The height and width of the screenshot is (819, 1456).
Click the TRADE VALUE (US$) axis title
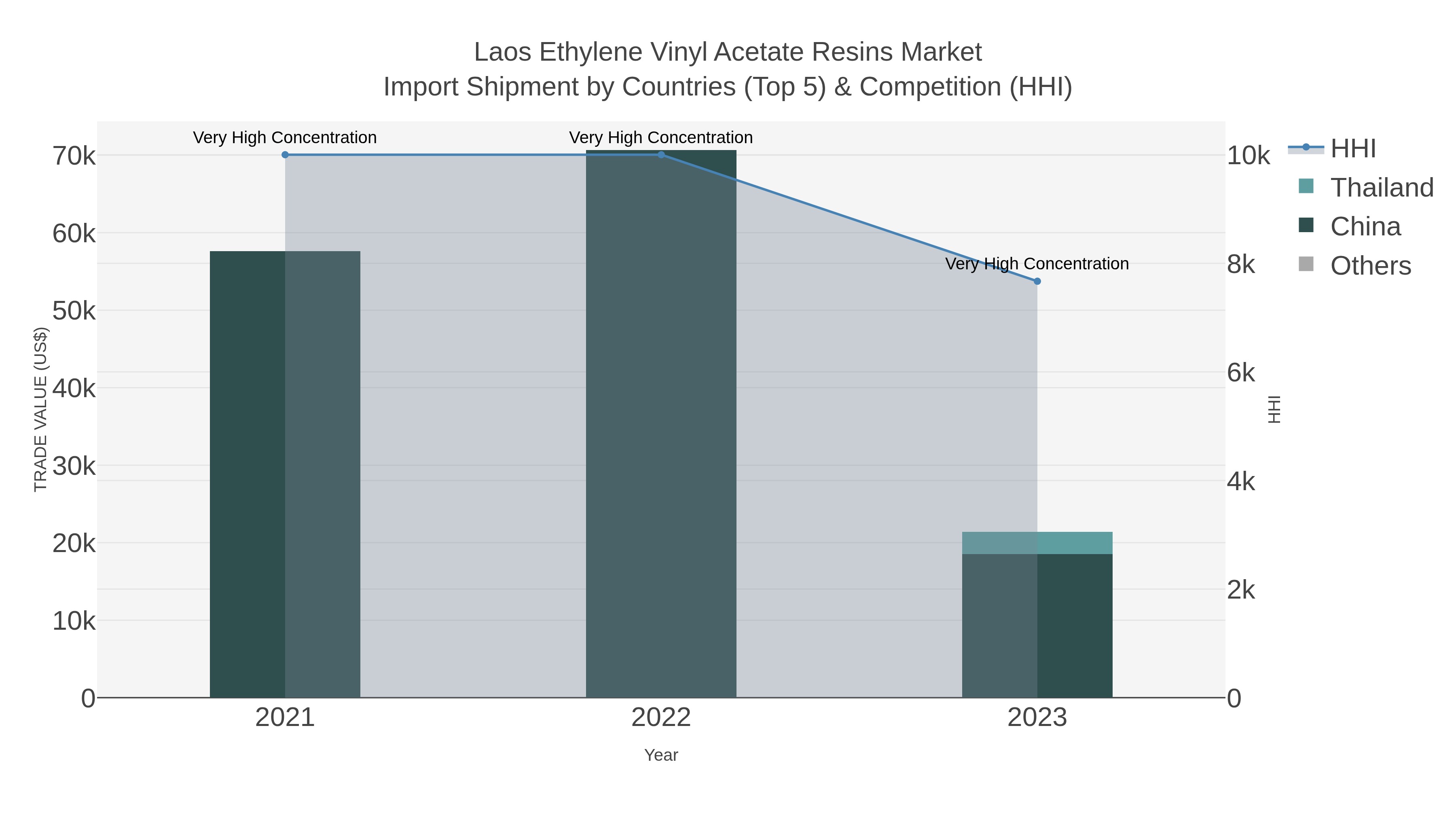coord(41,409)
